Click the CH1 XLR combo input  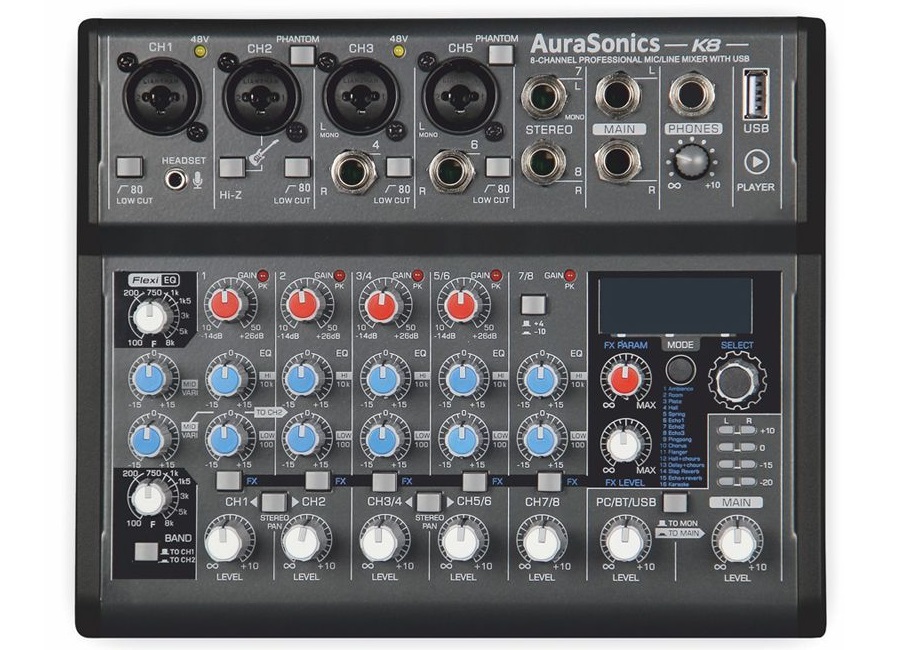(162, 96)
